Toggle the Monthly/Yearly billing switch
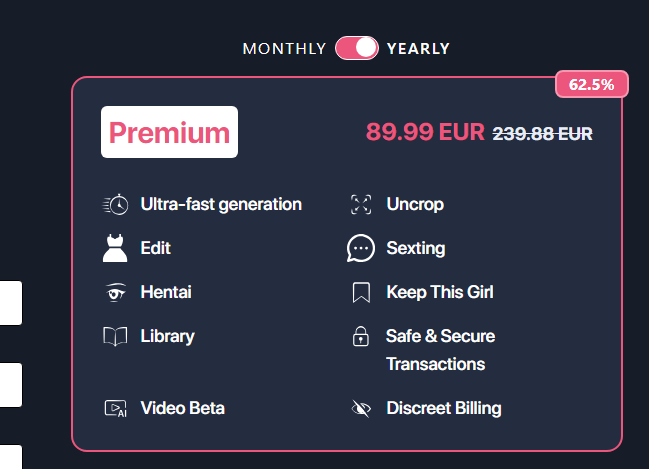This screenshot has height=469, width=649. tap(357, 48)
